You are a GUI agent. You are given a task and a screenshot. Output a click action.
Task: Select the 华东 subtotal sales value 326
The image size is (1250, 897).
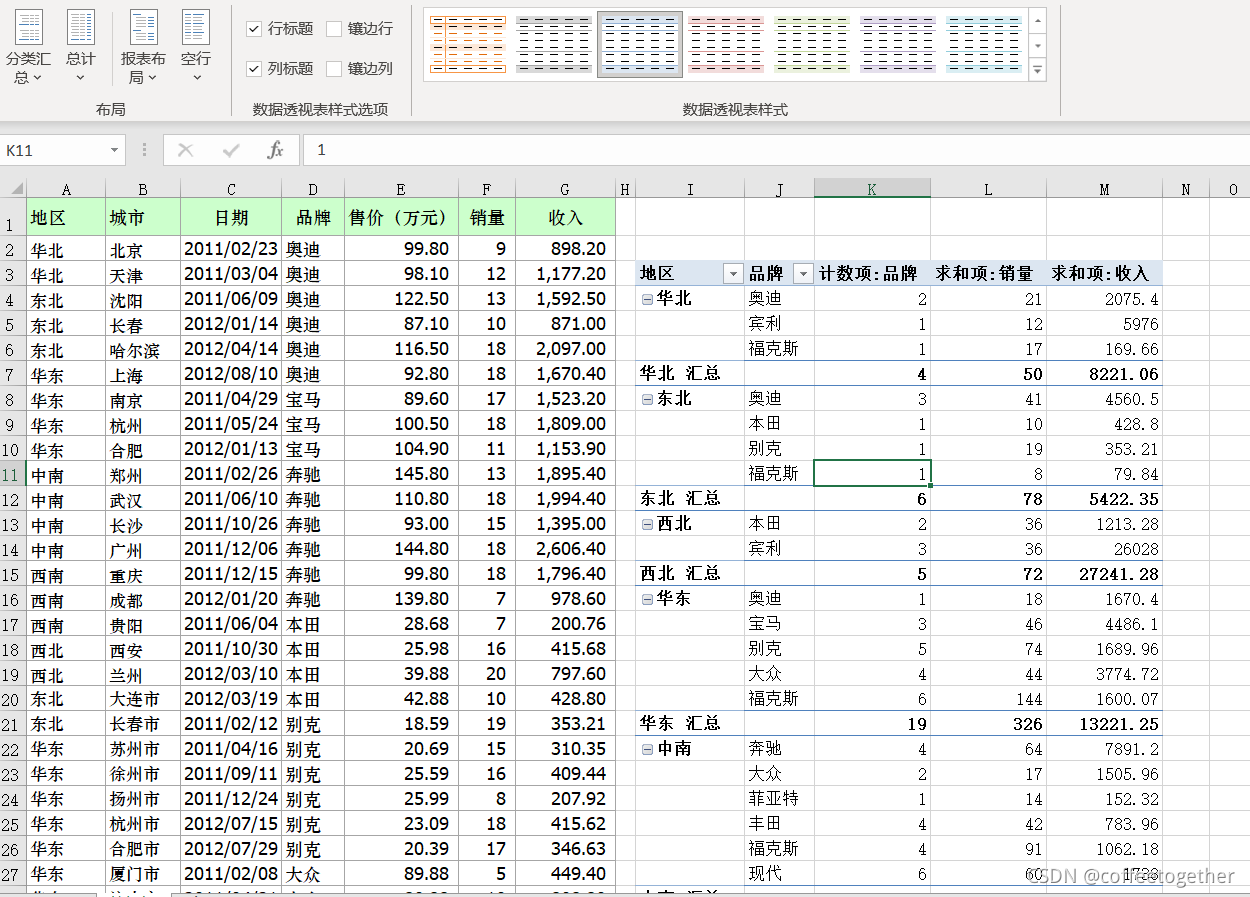pos(988,724)
